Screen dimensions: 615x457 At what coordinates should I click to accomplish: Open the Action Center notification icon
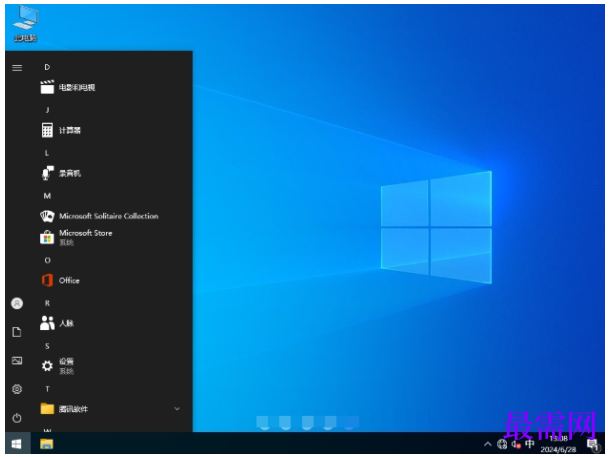593,444
